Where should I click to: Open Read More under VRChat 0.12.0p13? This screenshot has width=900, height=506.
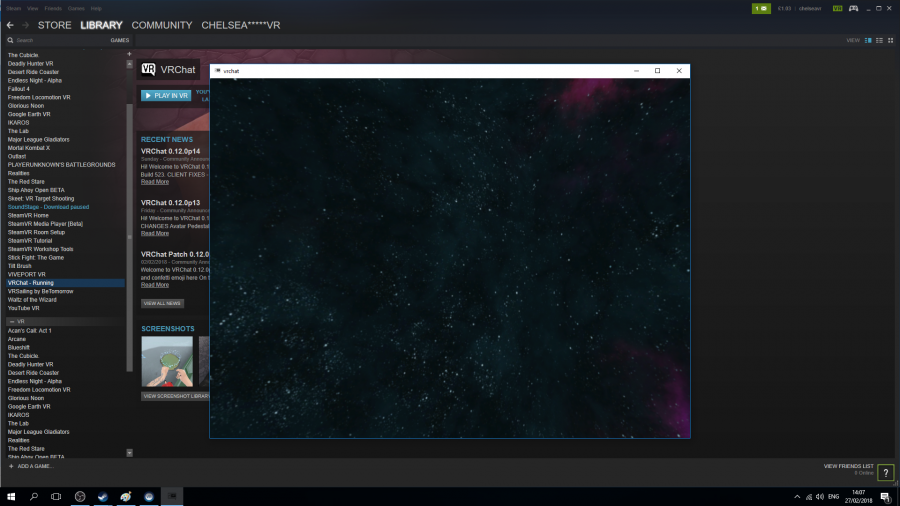[155, 233]
